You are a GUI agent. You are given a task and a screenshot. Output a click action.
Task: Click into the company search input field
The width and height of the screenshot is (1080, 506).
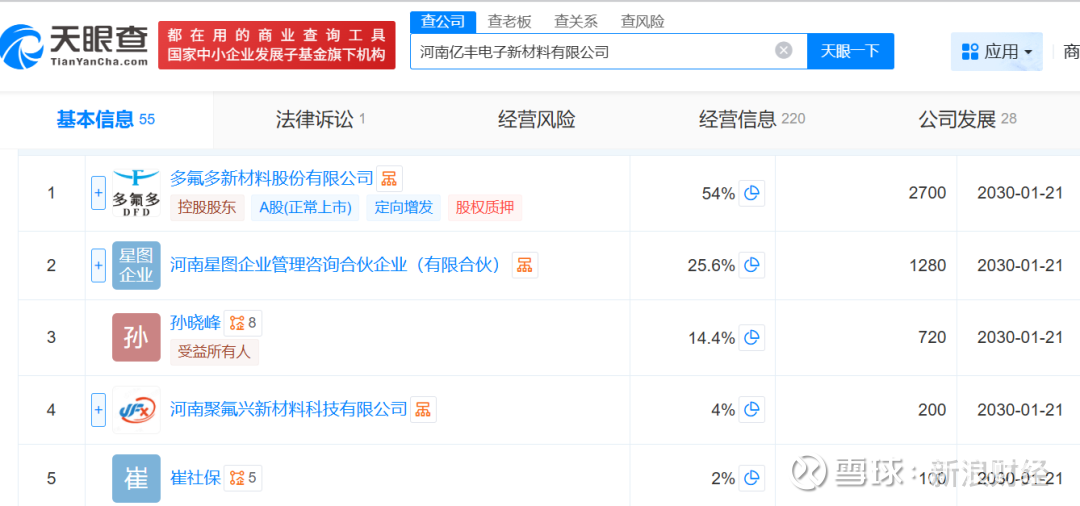coord(590,51)
